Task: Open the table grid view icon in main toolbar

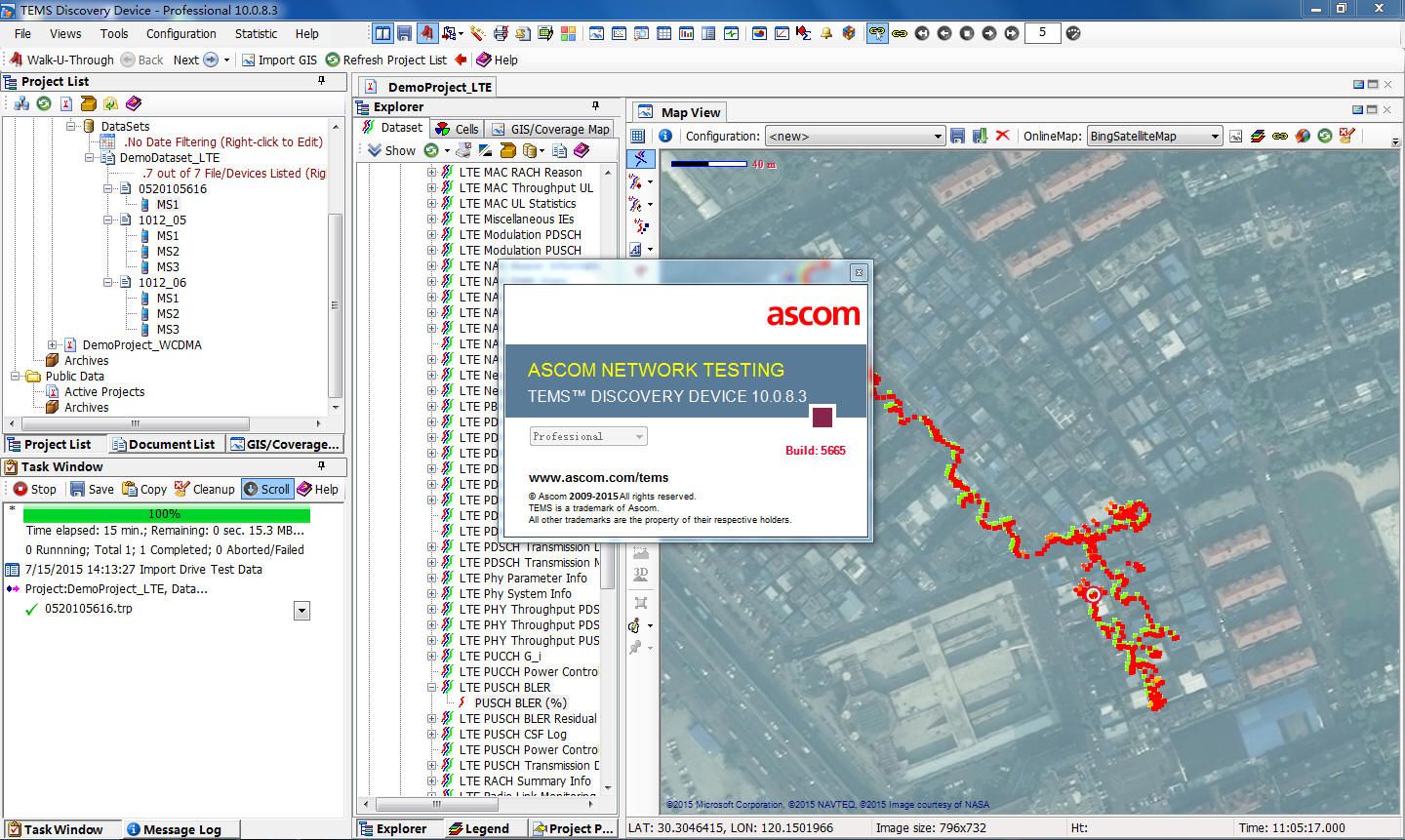Action: [663, 33]
